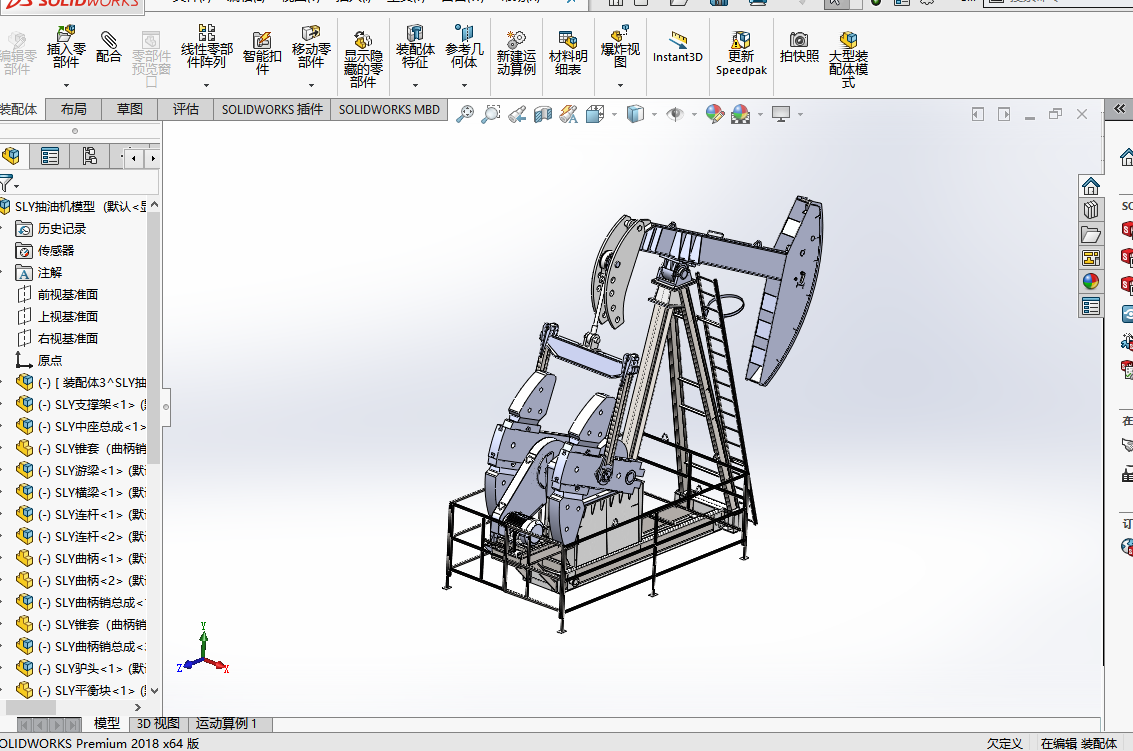This screenshot has height=751, width=1133.
Task: Take a snapshot with 拍快照
Action: tap(799, 47)
